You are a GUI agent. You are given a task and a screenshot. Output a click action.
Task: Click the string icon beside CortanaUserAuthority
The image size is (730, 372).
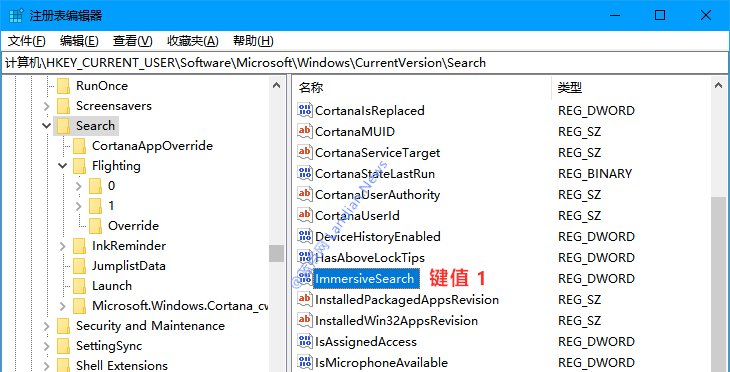pyautogui.click(x=304, y=195)
